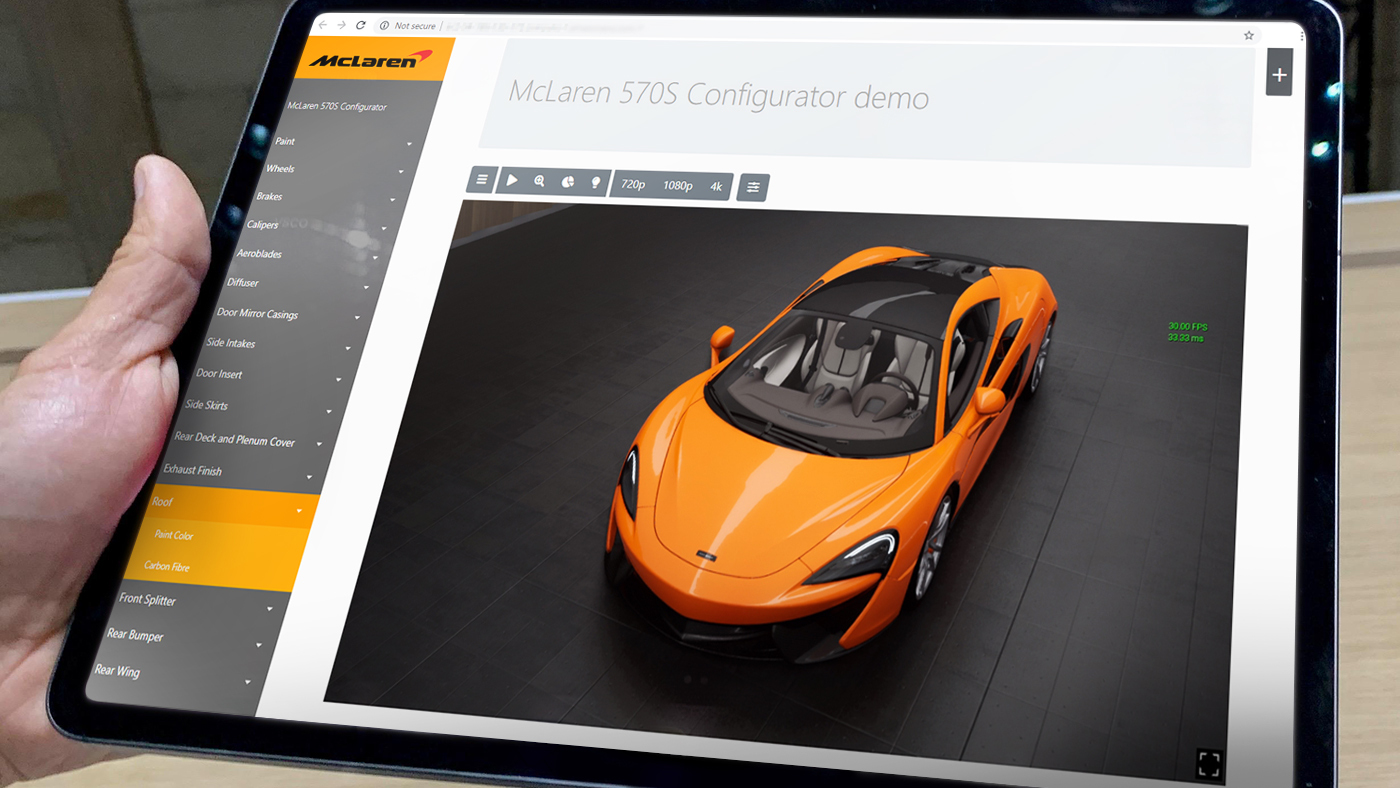The width and height of the screenshot is (1400, 788).
Task: Start playback with the play icon
Action: (x=512, y=180)
